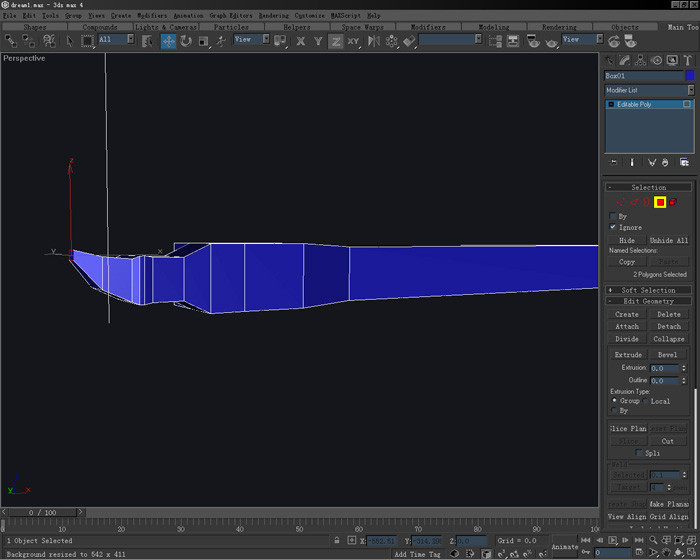This screenshot has height=560, width=700.
Task: Click the Extrude button
Action: (628, 355)
